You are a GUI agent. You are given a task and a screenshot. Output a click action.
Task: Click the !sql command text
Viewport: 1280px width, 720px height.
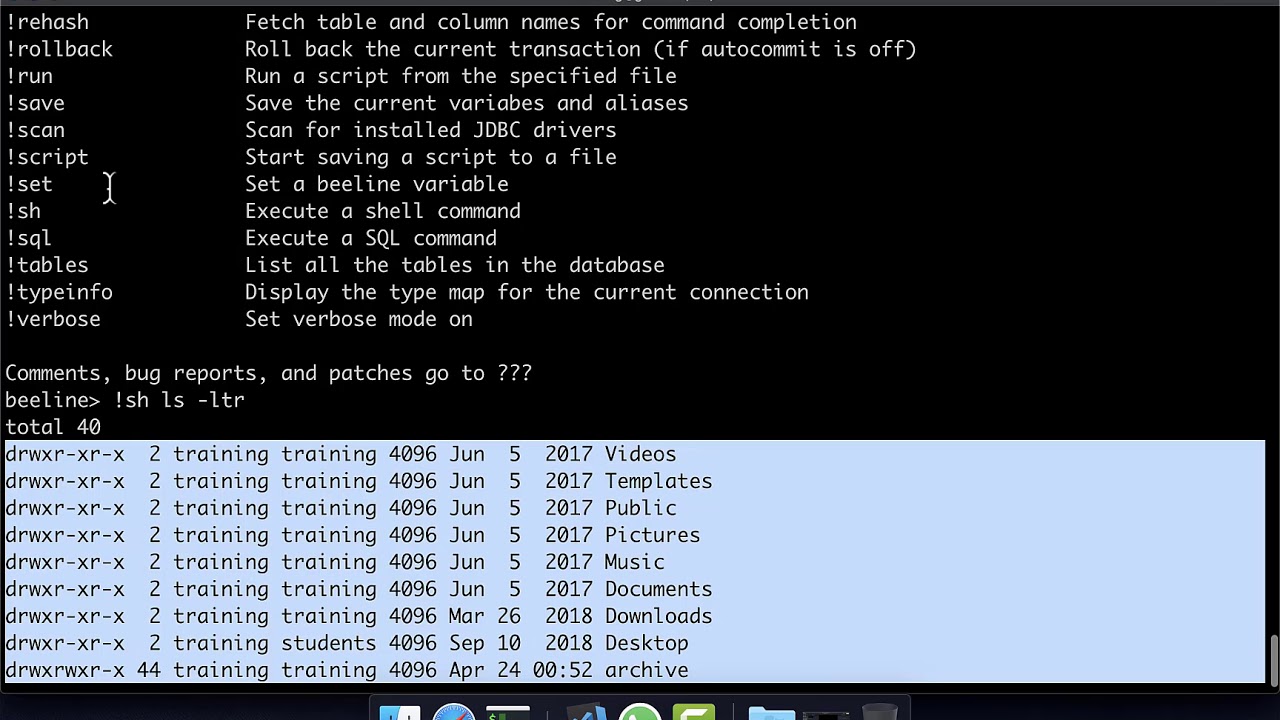pos(29,238)
